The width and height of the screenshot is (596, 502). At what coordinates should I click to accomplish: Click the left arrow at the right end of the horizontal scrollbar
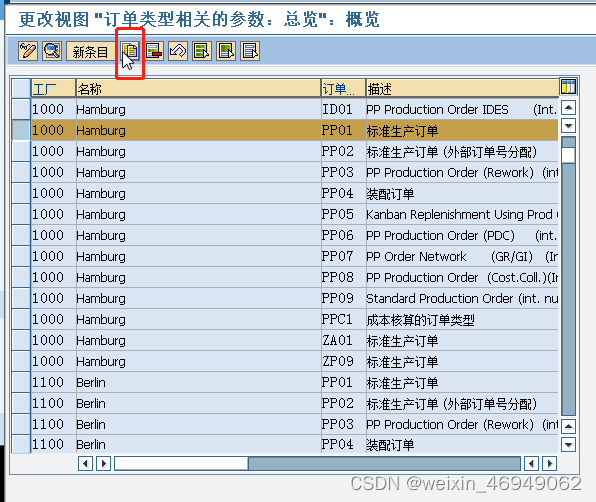point(531,464)
